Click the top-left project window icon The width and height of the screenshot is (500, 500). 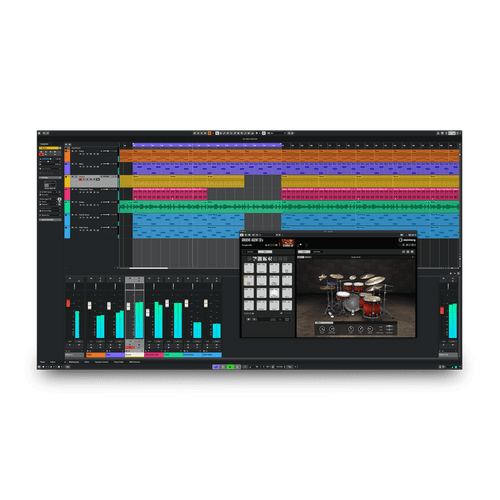tap(40, 133)
